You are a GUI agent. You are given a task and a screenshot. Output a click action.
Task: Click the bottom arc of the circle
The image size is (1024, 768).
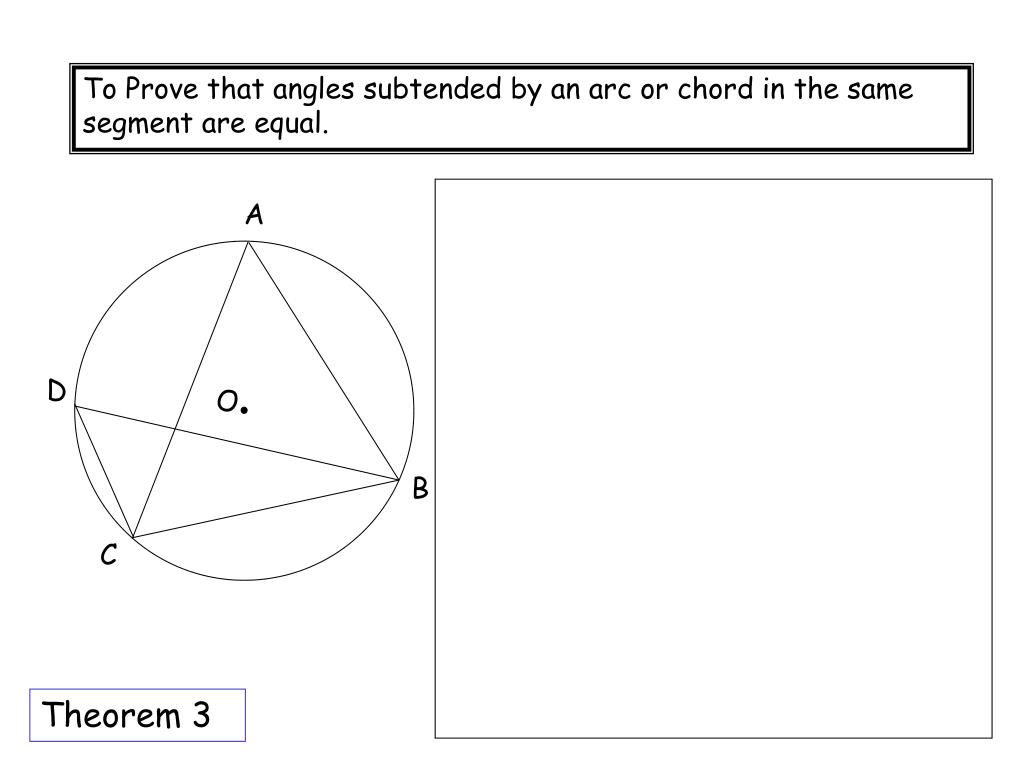coord(245,579)
